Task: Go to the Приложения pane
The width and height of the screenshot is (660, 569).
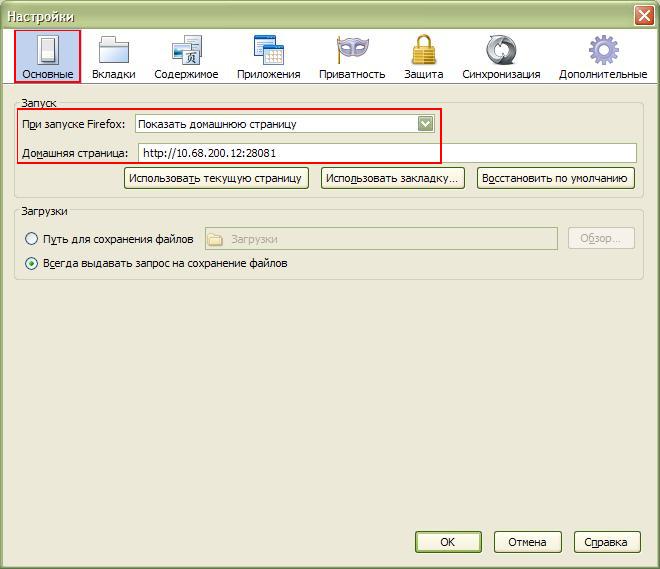Action: [x=269, y=56]
